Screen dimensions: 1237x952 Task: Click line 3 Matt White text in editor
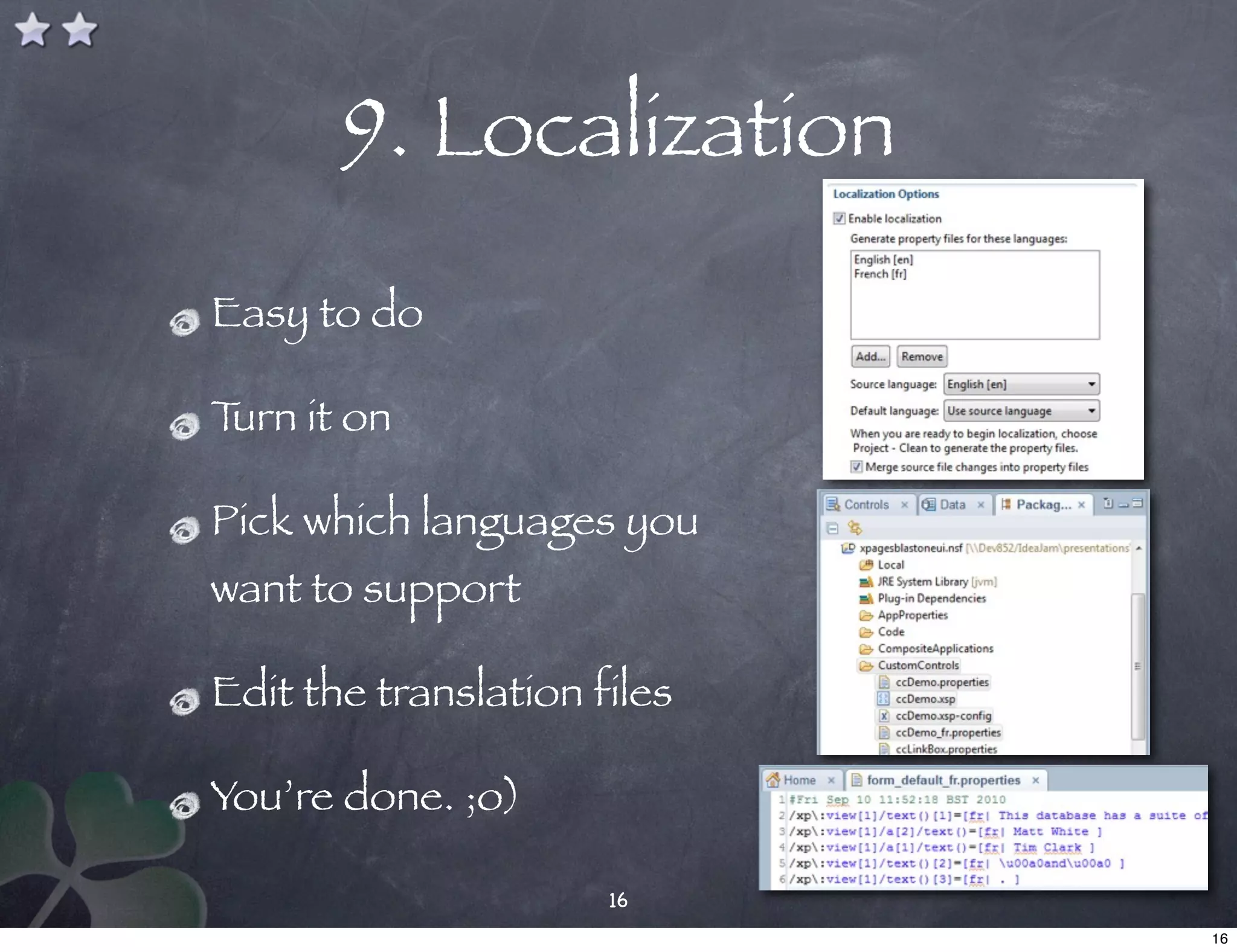(1050, 832)
